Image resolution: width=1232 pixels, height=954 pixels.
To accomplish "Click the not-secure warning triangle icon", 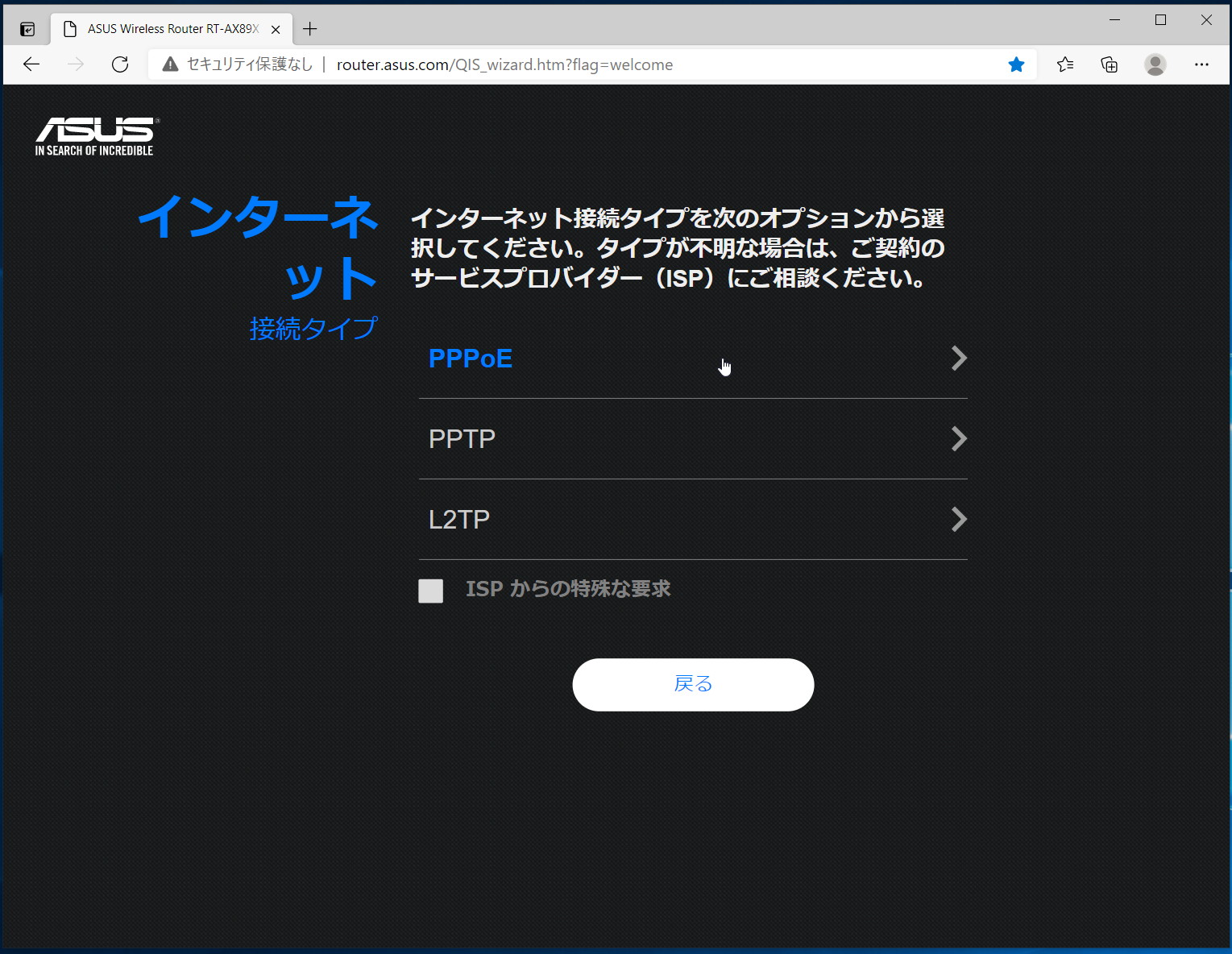I will (x=170, y=64).
